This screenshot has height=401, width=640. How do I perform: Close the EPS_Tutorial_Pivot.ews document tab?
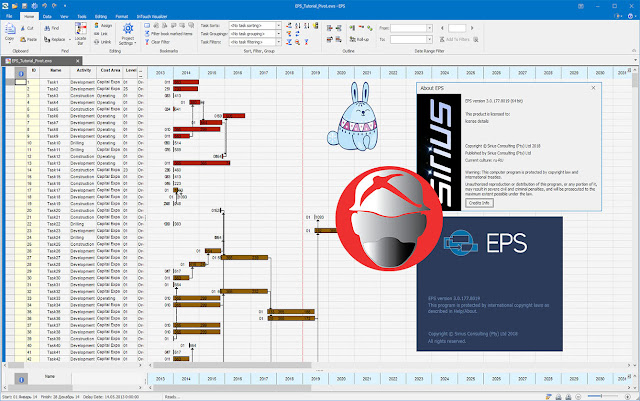[x=78, y=61]
